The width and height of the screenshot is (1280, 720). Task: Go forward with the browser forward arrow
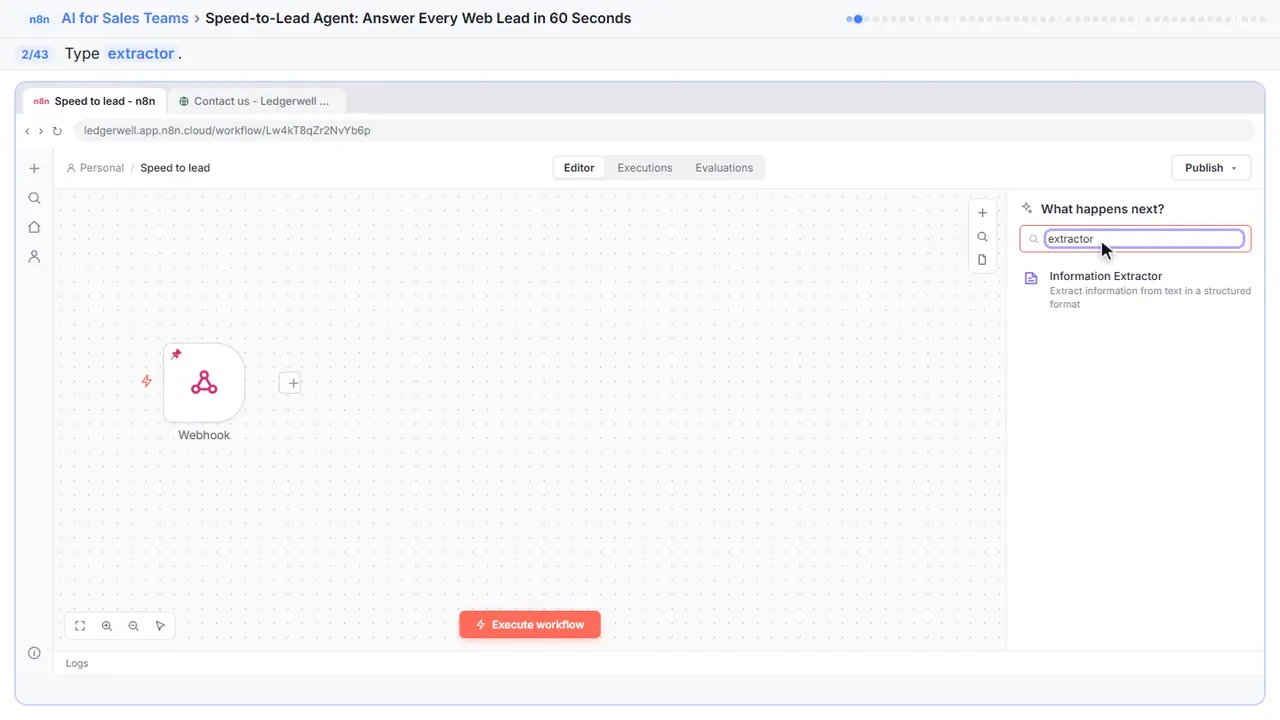point(41,131)
